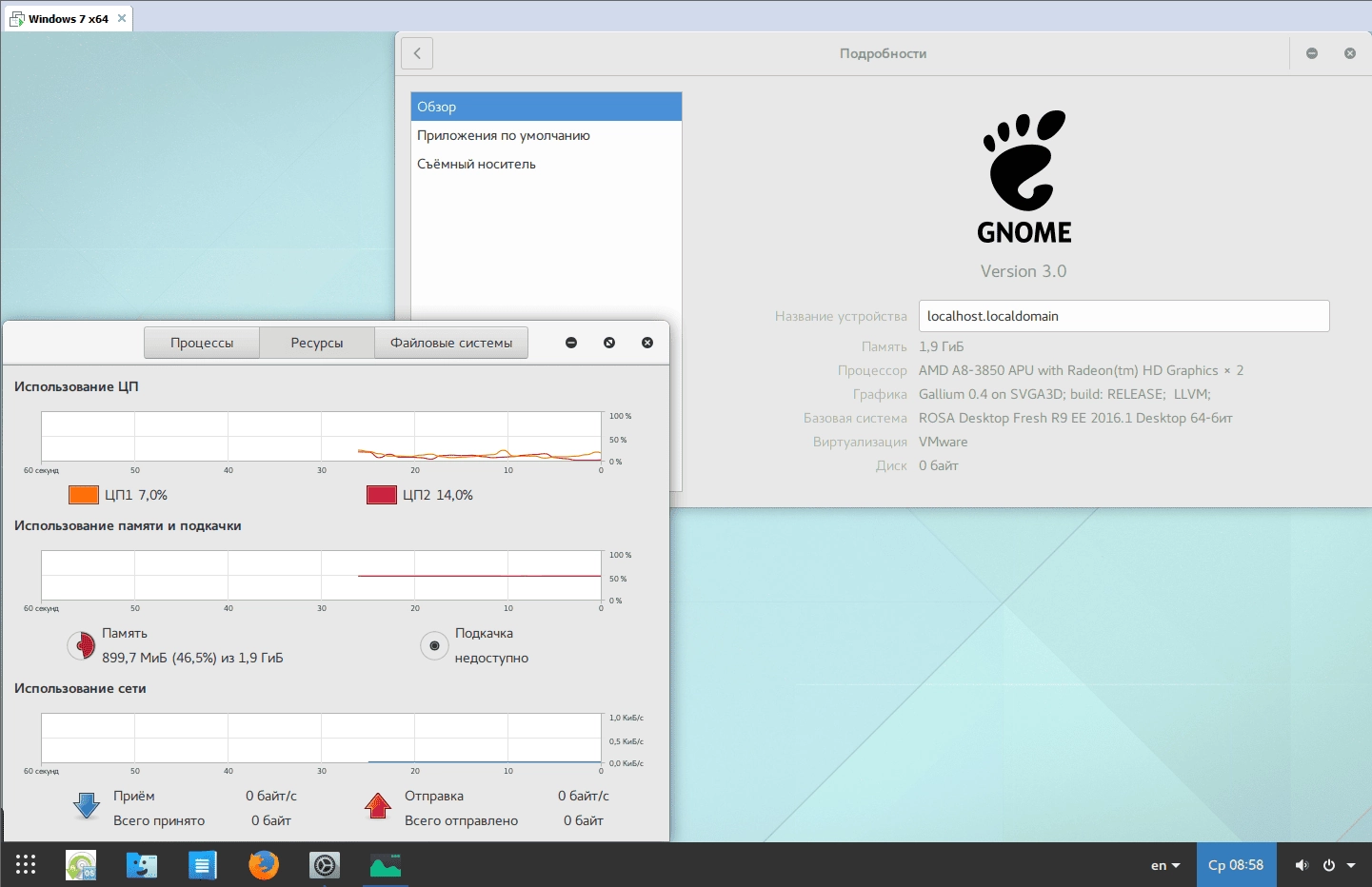Click the 1,9 ГиБ memory value
Screen dimensions: 1372x887
point(941,346)
